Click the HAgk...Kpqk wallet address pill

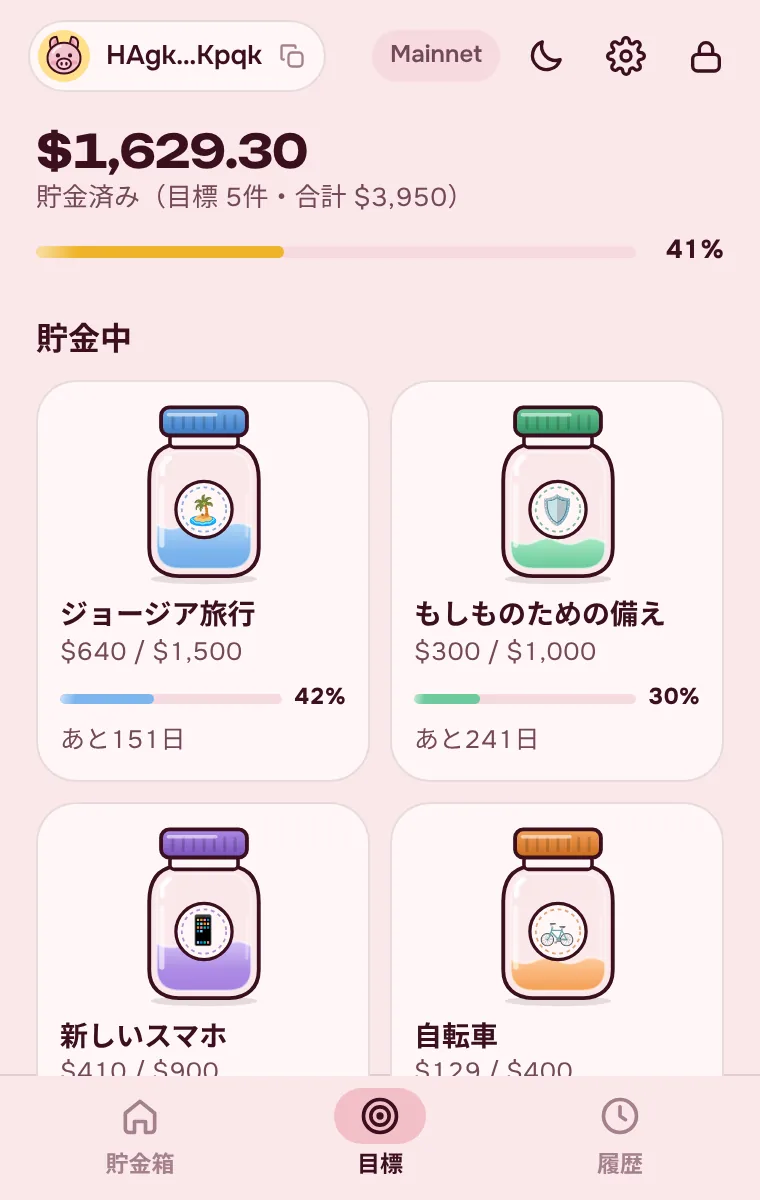[177, 56]
